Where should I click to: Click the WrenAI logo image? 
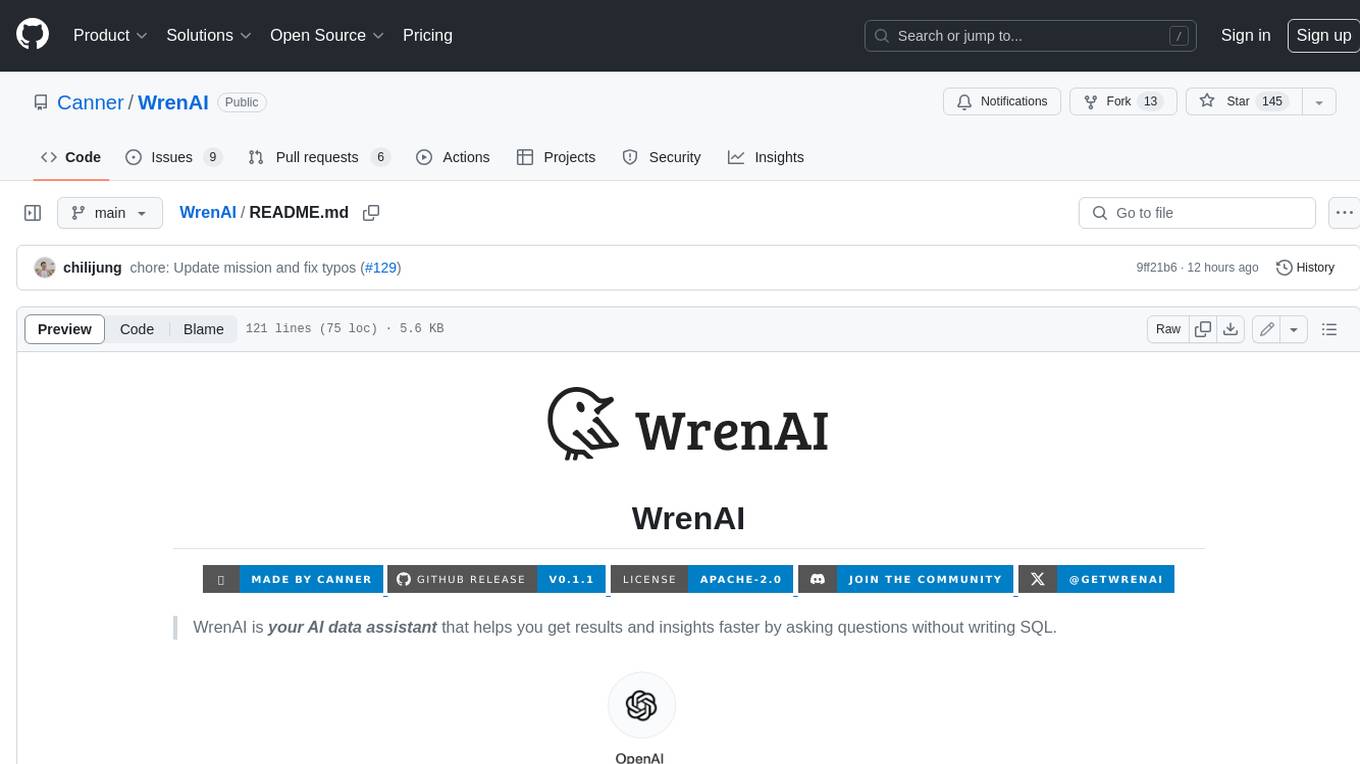pos(688,424)
